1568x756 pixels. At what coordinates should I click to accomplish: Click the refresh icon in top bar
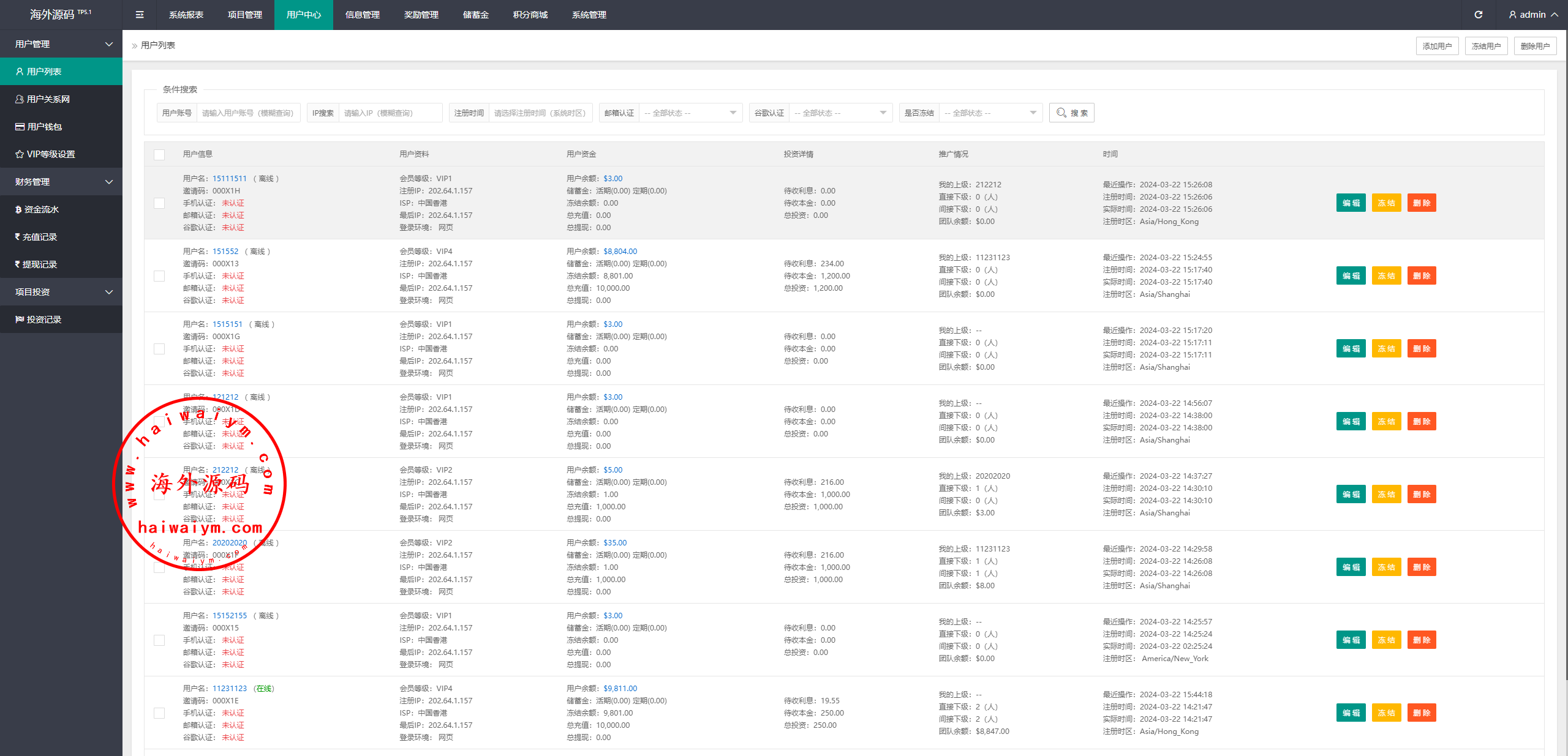click(x=1478, y=15)
